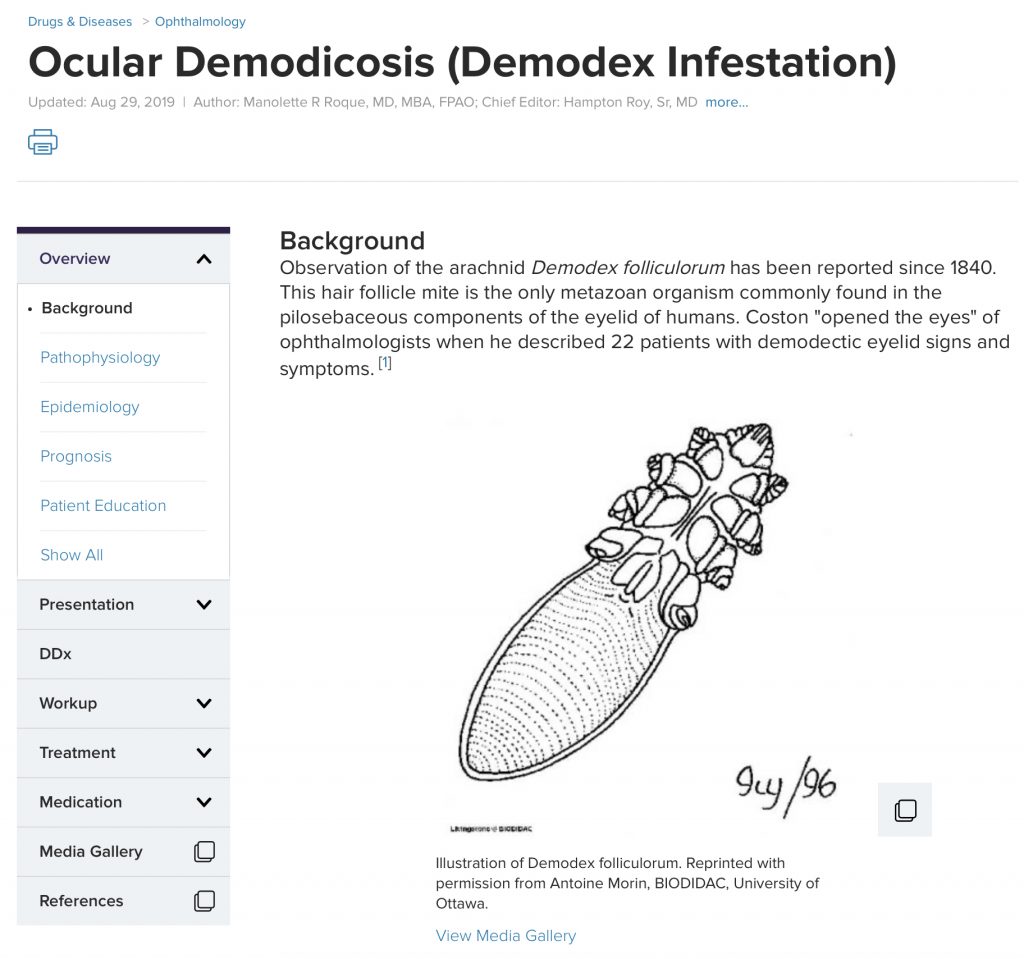Image resolution: width=1024 pixels, height=959 pixels.
Task: Click Show All in the Overview list
Action: click(71, 554)
